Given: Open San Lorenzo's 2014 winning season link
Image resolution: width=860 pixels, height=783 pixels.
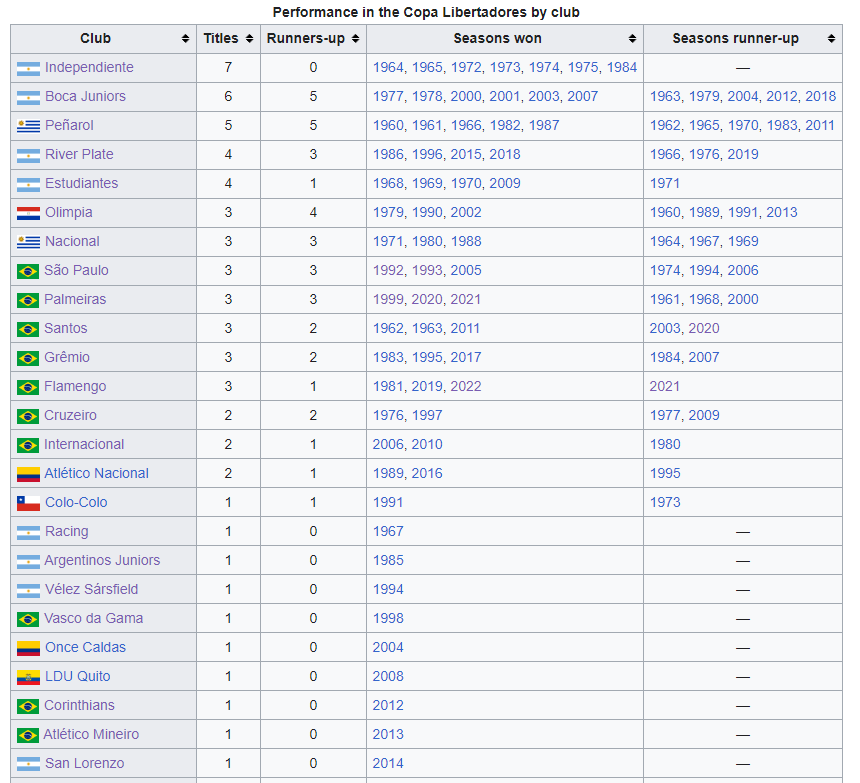Looking at the screenshot, I should (388, 763).
